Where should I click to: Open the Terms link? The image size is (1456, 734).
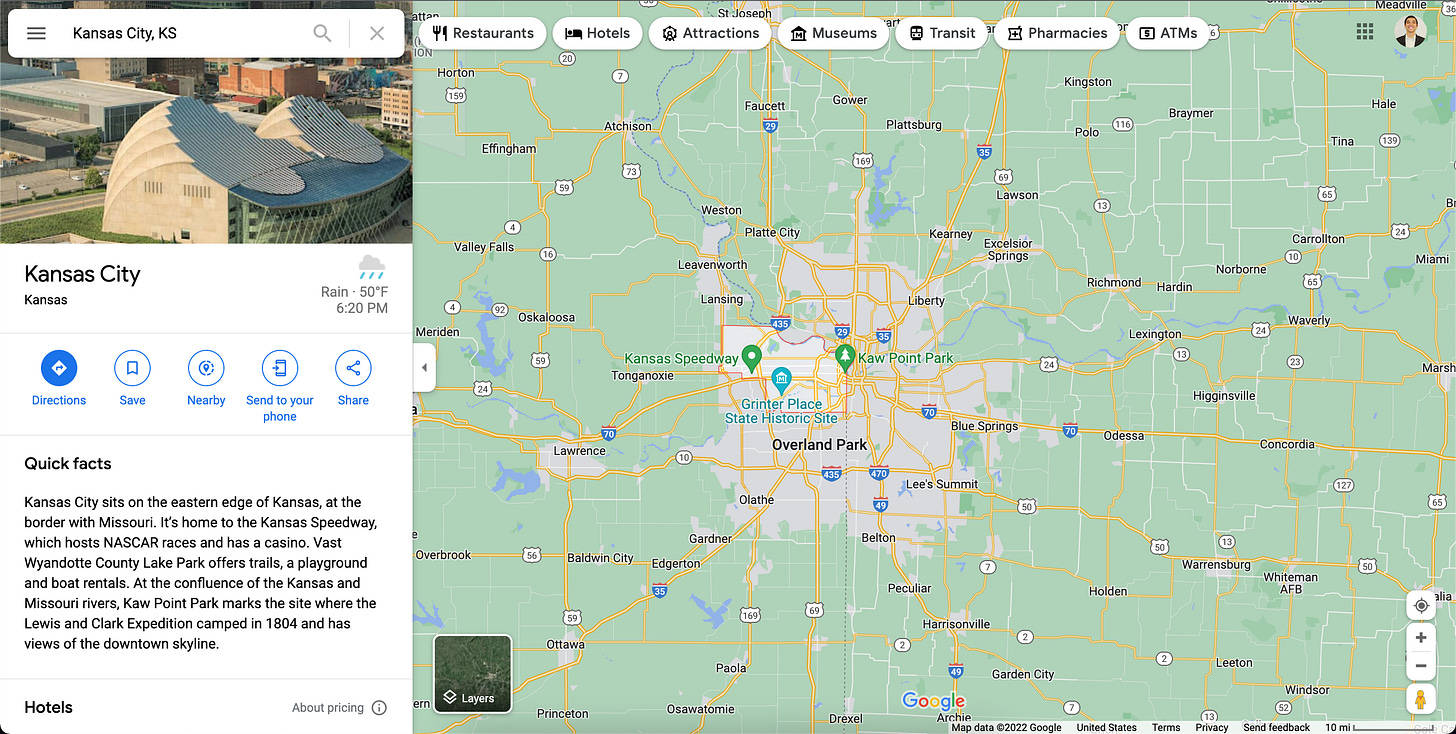tap(1166, 728)
